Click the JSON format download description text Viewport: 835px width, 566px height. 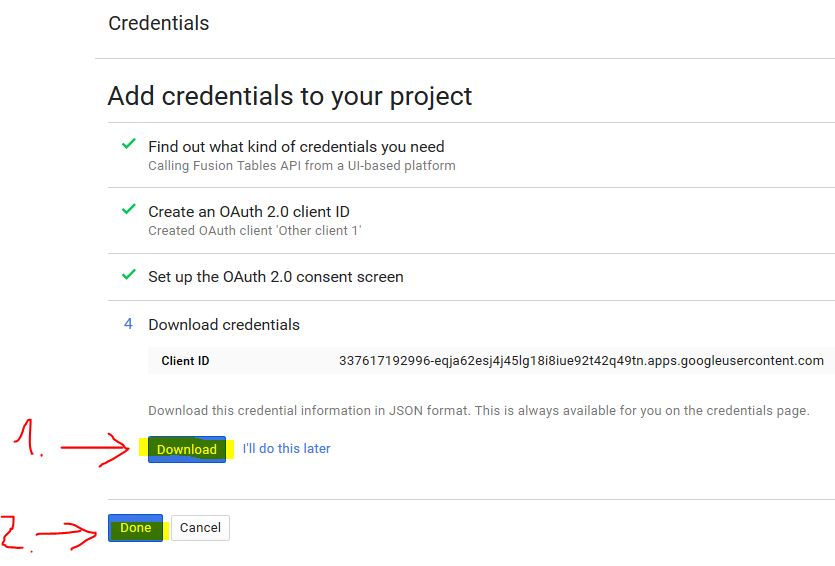coord(479,411)
